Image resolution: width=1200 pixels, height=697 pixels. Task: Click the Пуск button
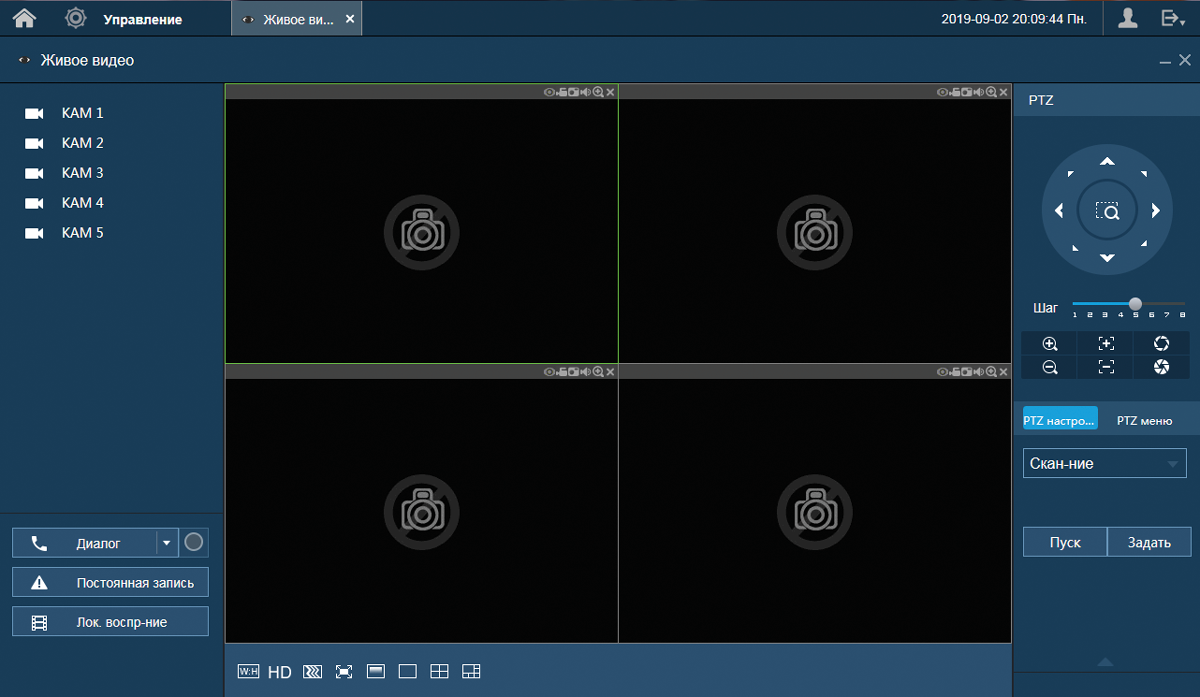point(1065,542)
